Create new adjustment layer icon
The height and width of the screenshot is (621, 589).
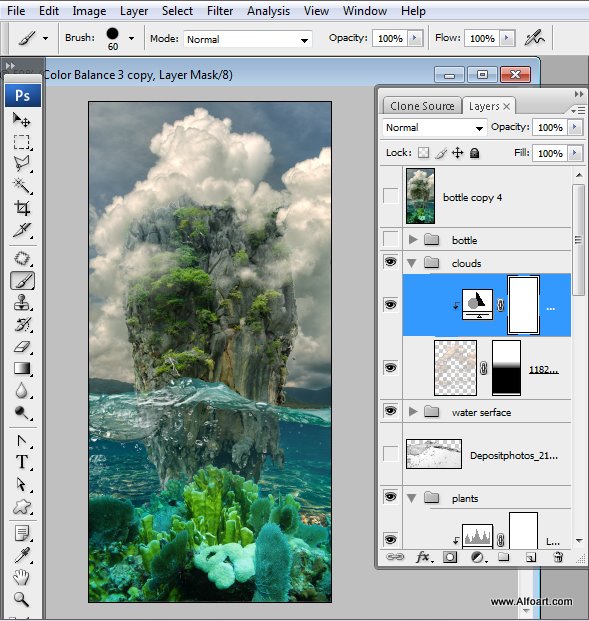pyautogui.click(x=478, y=558)
